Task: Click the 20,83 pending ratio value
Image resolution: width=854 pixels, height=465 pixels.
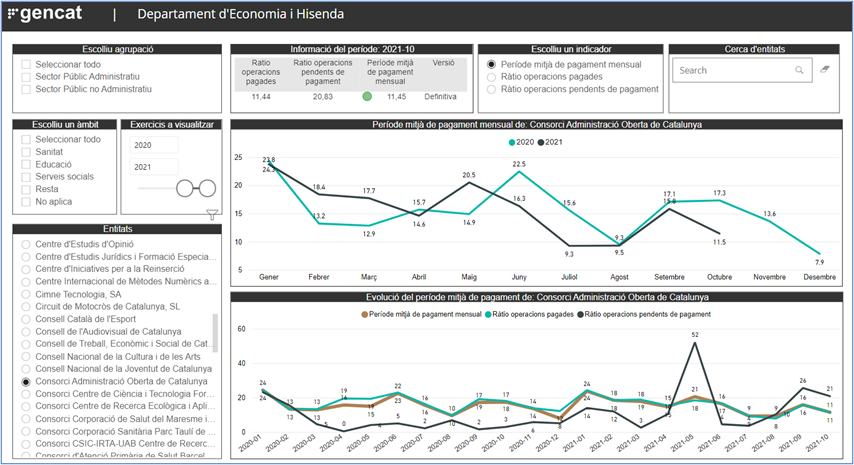Action: point(323,97)
